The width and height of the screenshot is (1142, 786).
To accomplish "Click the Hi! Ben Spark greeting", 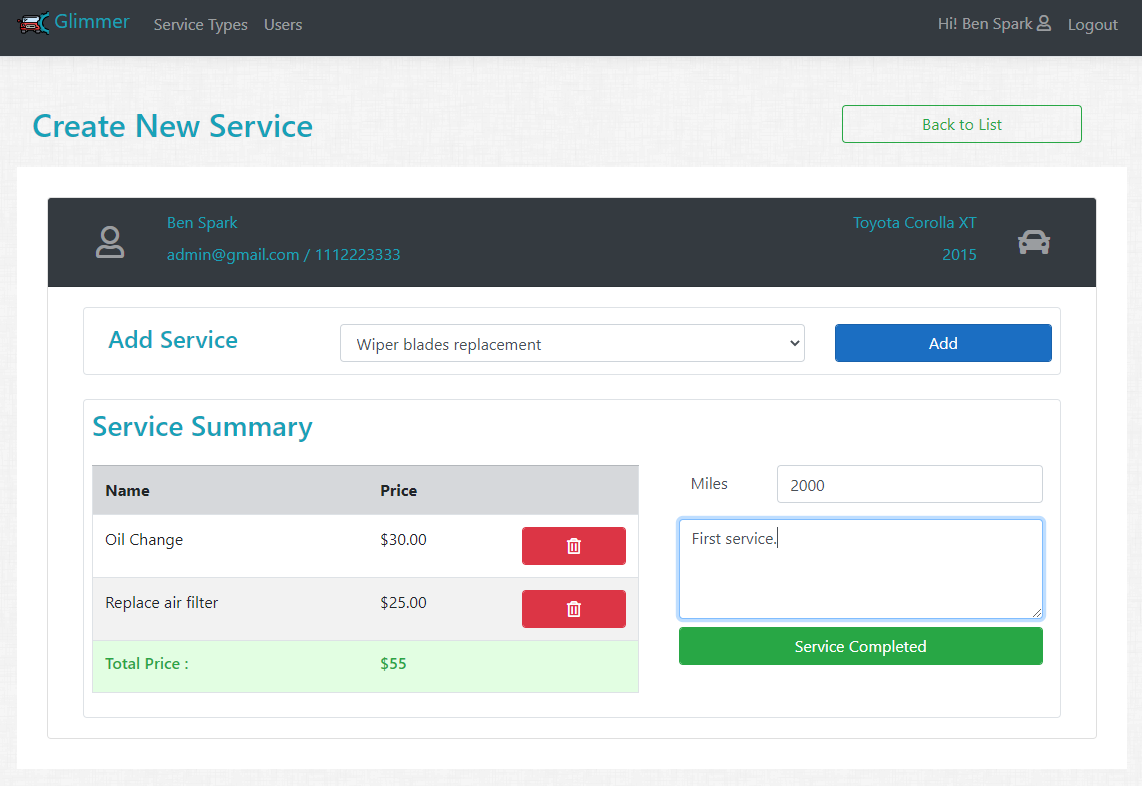I will 984,24.
